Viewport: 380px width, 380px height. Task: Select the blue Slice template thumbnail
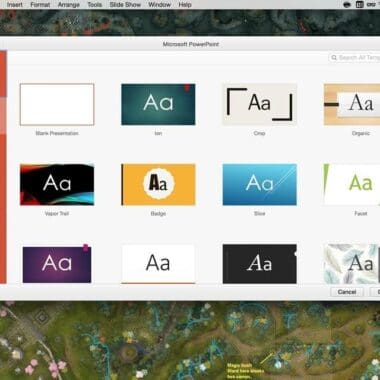click(259, 184)
